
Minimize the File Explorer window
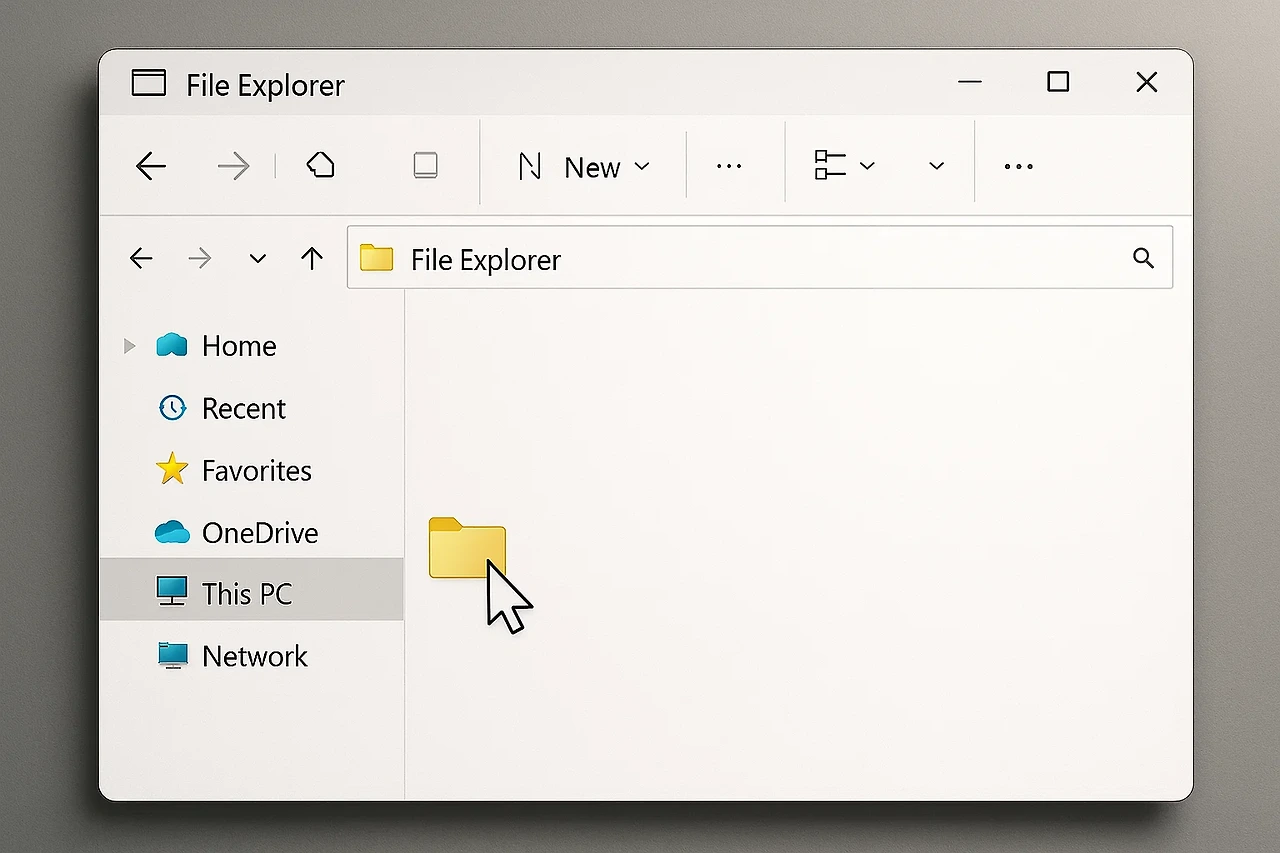click(970, 82)
